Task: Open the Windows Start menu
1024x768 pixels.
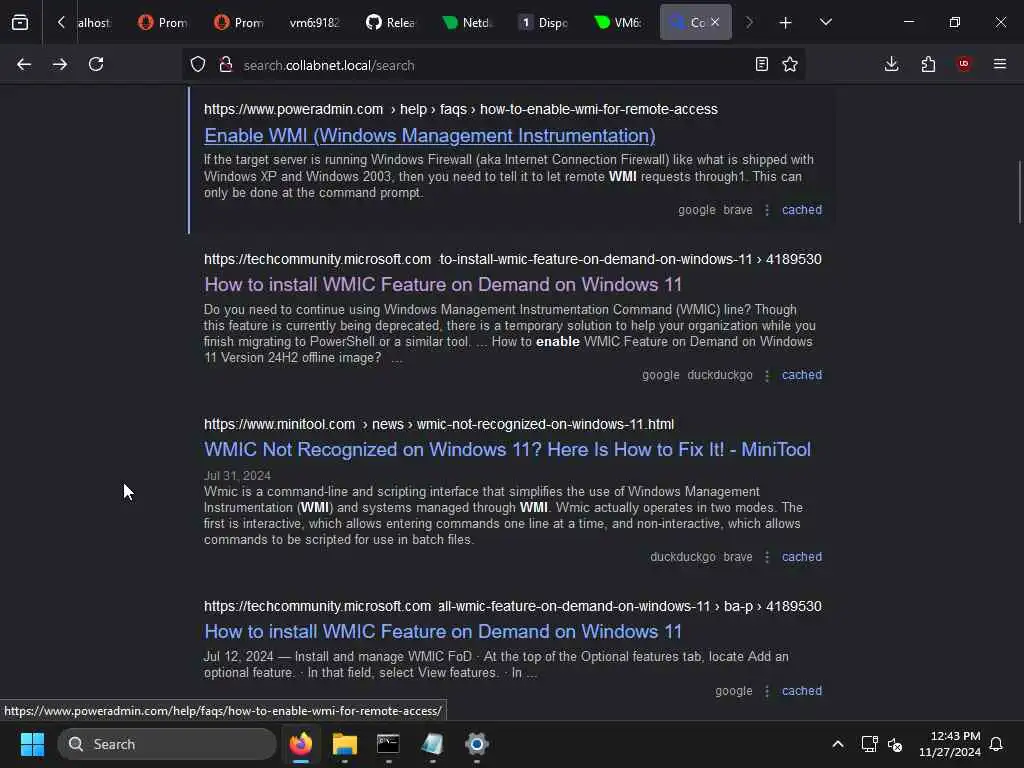Action: point(32,744)
